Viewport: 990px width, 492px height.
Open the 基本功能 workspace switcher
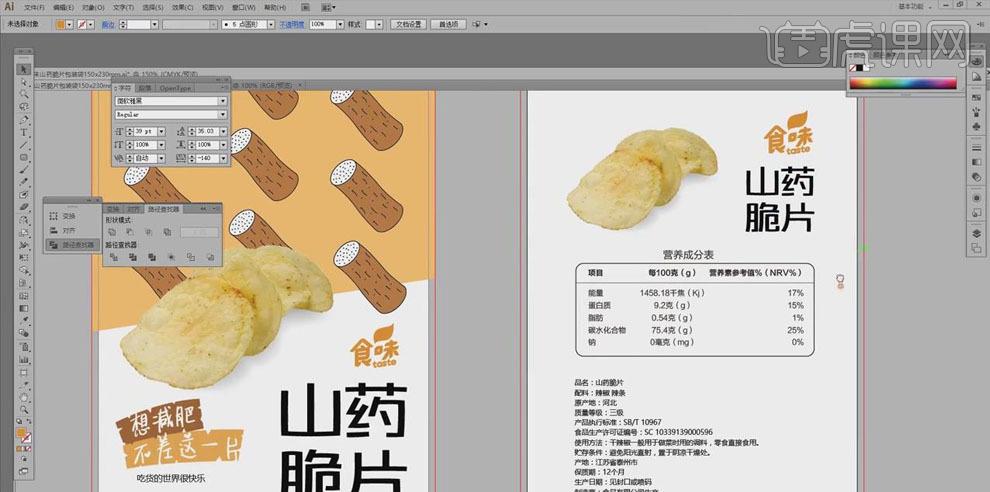pos(915,6)
